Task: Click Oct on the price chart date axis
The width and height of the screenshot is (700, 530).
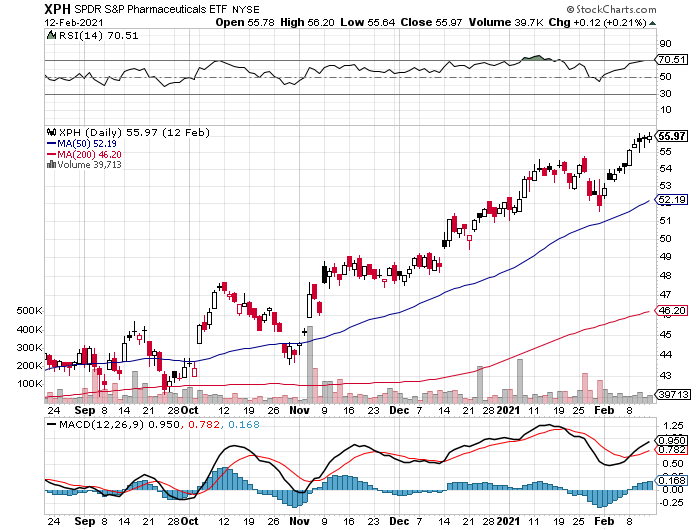Action: [190, 410]
